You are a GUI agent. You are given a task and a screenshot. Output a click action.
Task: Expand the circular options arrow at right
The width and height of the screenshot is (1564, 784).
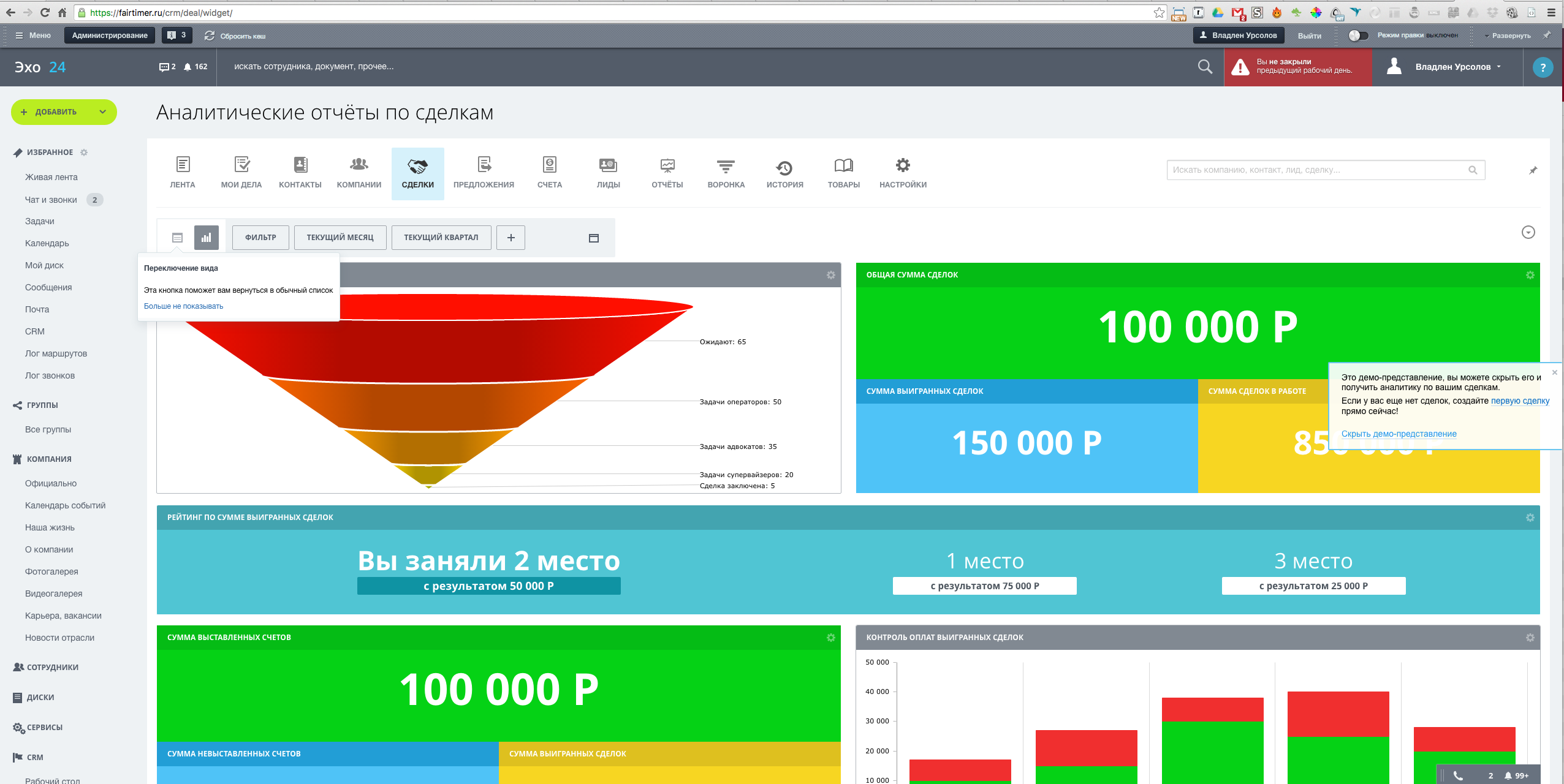[1528, 232]
